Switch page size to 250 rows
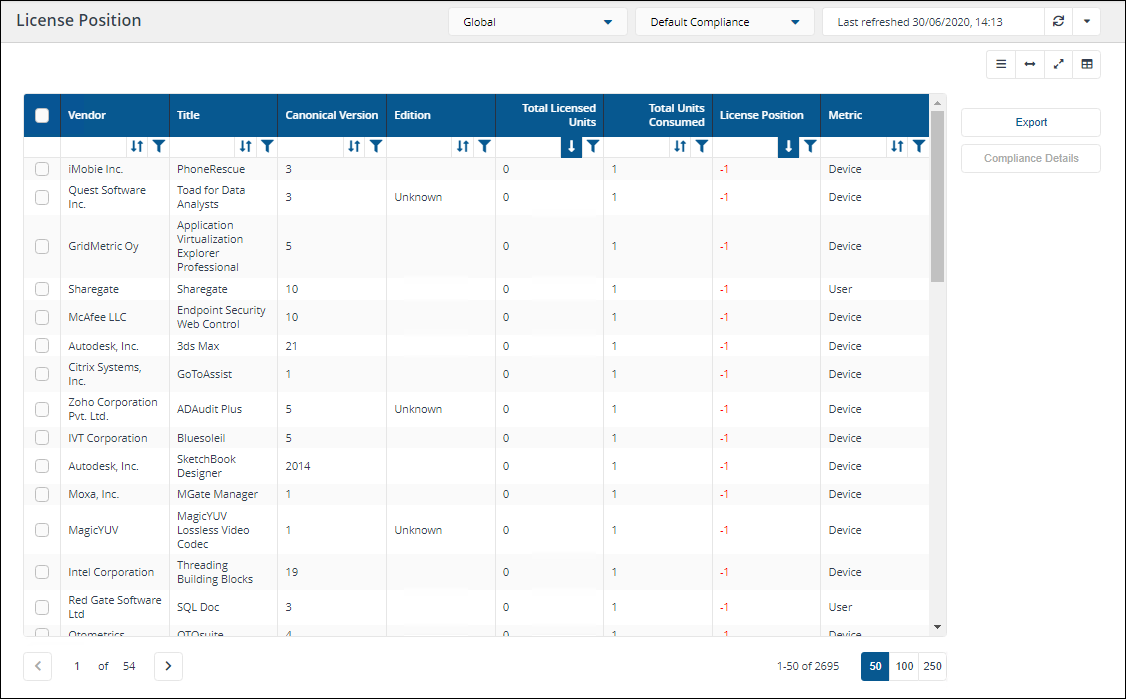Screen dimensions: 1126x699 point(932,666)
